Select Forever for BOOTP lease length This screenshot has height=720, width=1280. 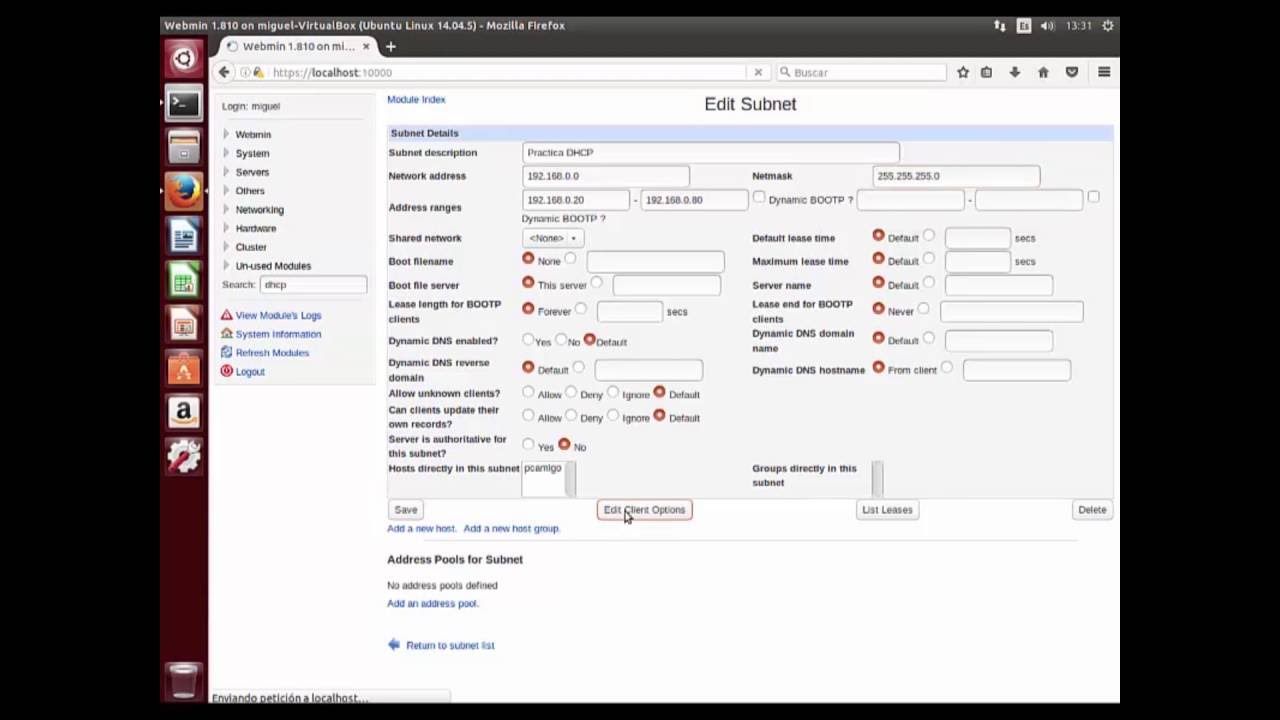coord(528,309)
